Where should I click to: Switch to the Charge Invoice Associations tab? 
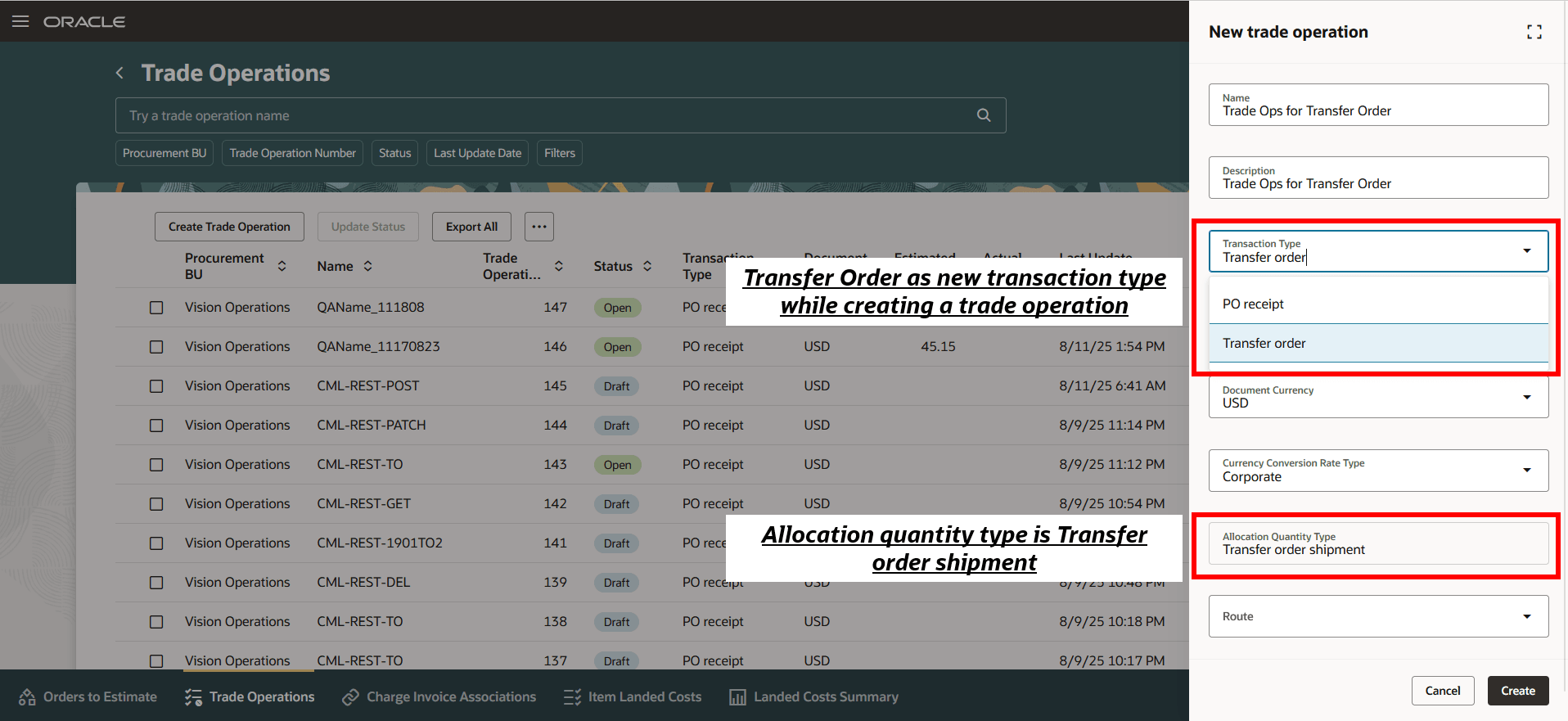pos(439,697)
